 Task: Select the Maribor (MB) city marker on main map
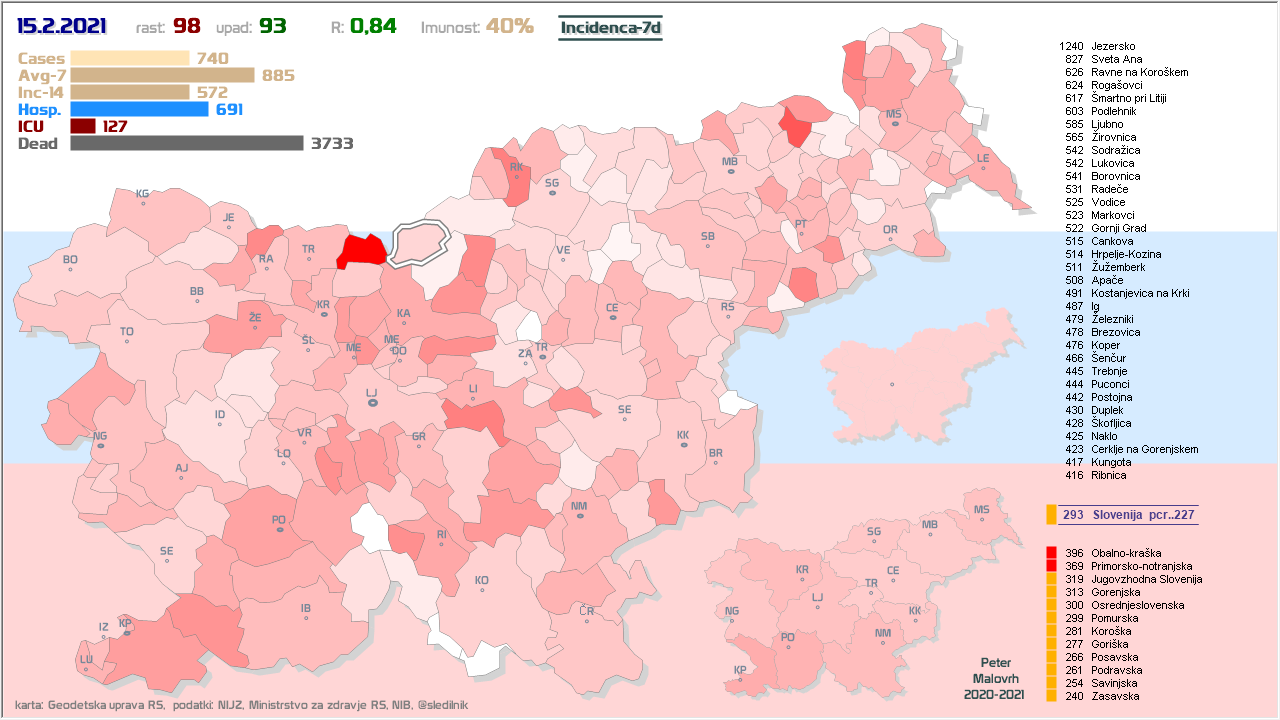click(x=731, y=172)
